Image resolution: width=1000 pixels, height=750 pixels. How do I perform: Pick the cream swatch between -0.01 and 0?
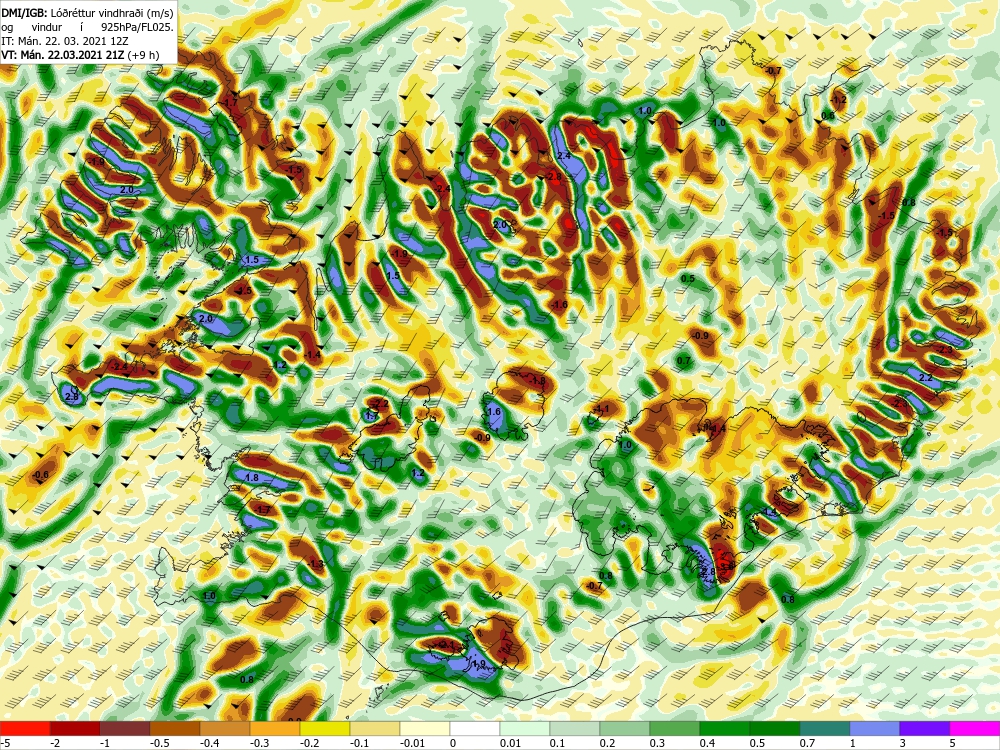pyautogui.click(x=425, y=728)
